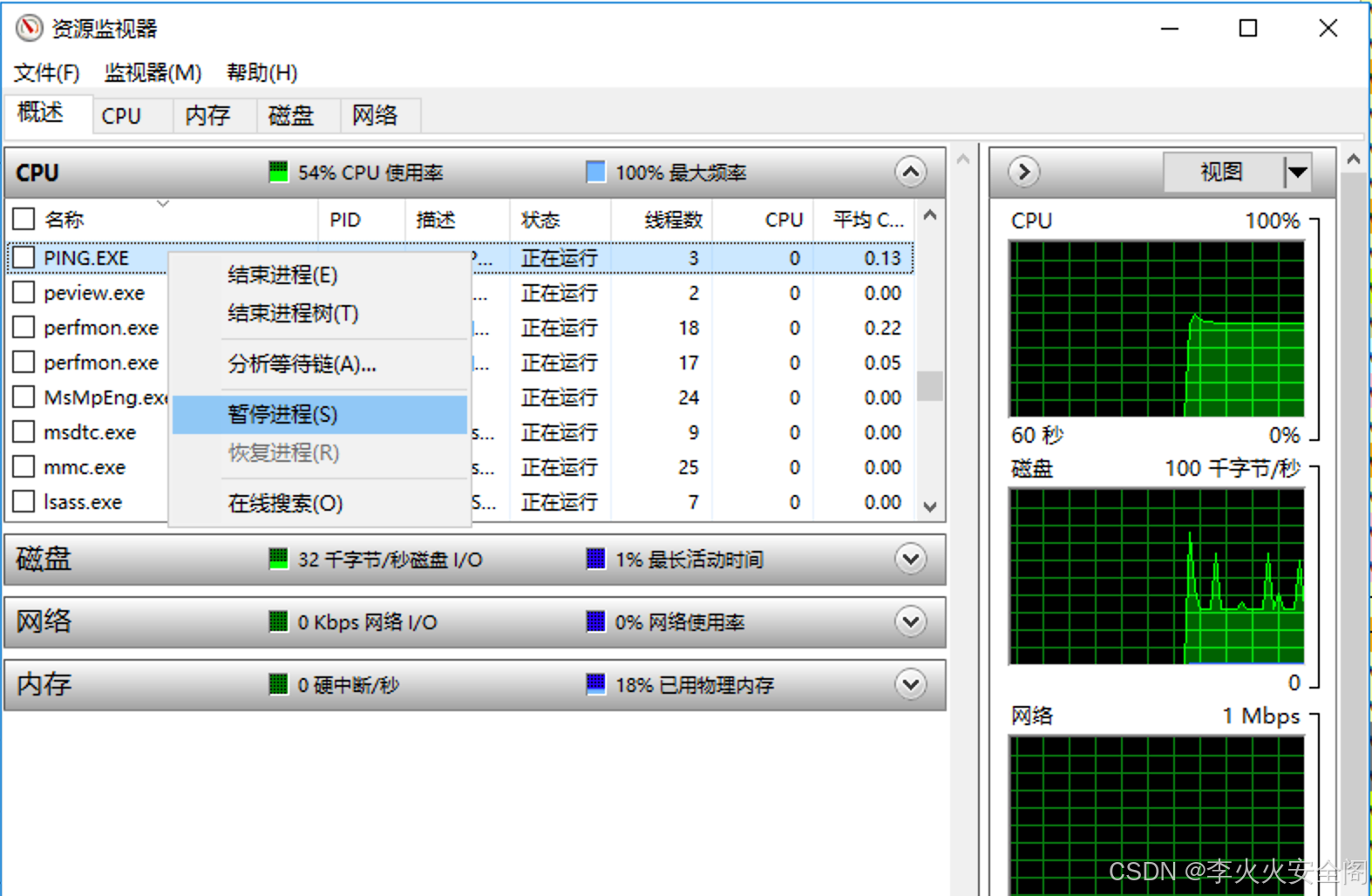Click the blue network utilization indicator square
The image size is (1372, 896).
[595, 621]
